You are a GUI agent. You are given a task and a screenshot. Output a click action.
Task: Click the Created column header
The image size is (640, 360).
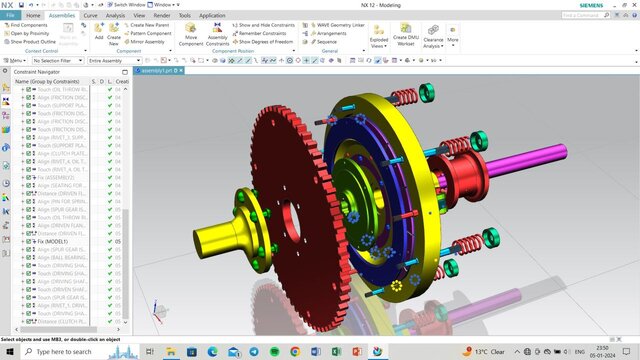122,82
